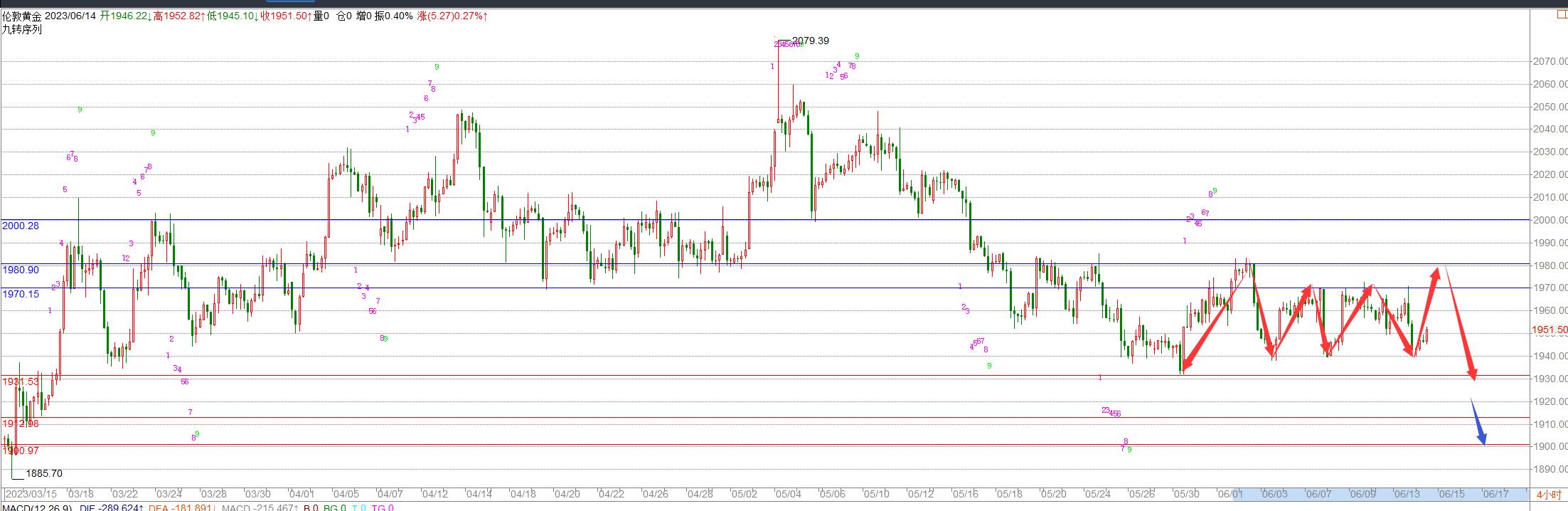Click the low price 低1945.10 in header
The image size is (1568, 511).
(x=233, y=16)
